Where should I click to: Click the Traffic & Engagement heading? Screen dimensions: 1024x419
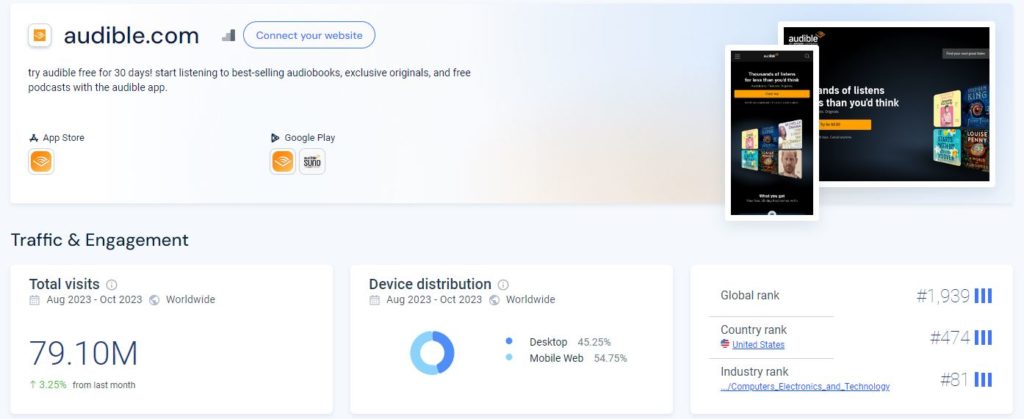(x=100, y=240)
